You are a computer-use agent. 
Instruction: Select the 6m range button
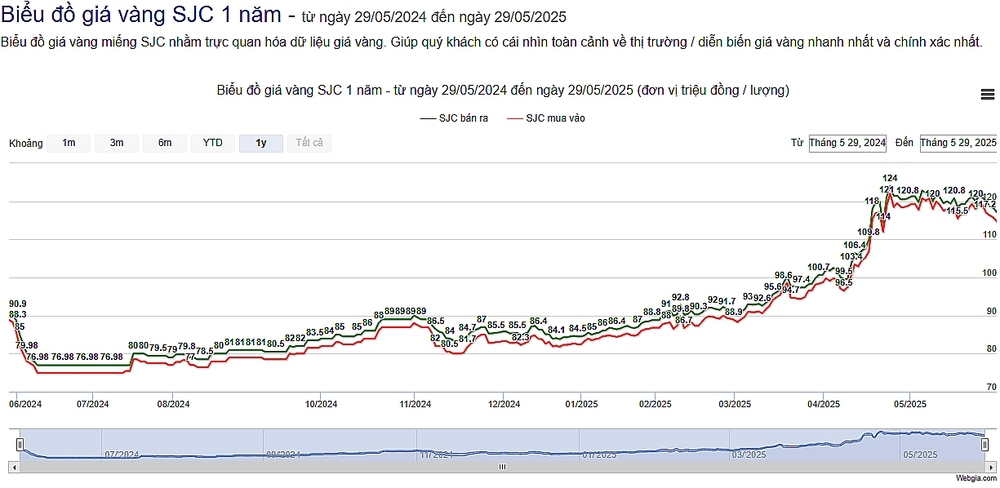point(165,144)
